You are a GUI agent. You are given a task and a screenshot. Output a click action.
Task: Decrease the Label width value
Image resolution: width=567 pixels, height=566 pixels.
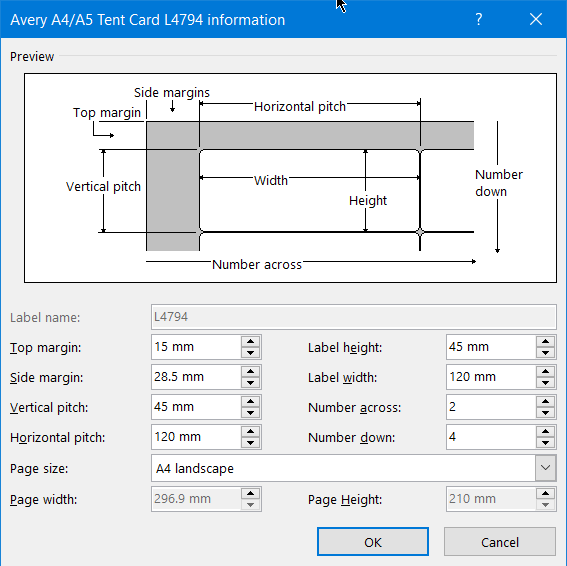546,383
